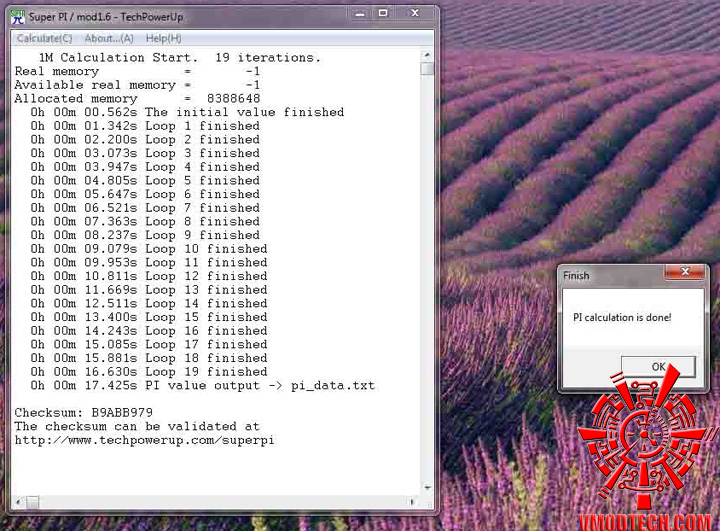Click the 'PI value output -> pi_data.txt' line
This screenshot has height=531, width=720.
(x=202, y=385)
